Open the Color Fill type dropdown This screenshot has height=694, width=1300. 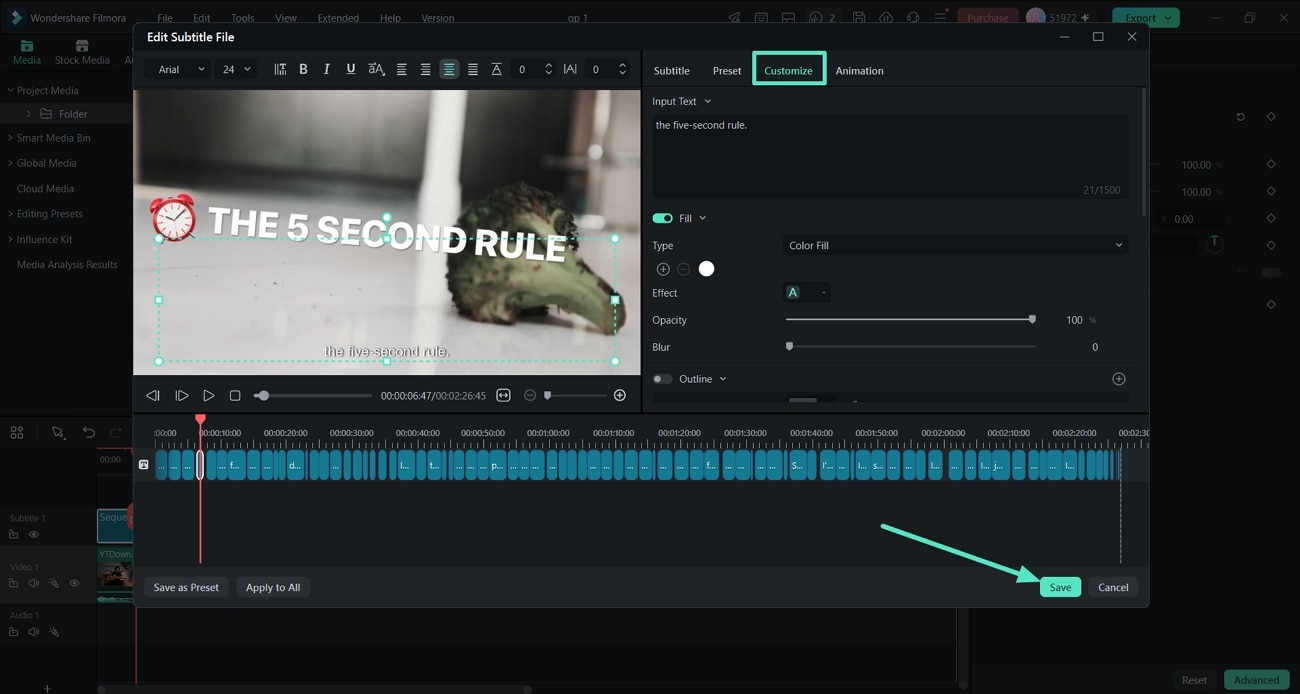tap(955, 245)
